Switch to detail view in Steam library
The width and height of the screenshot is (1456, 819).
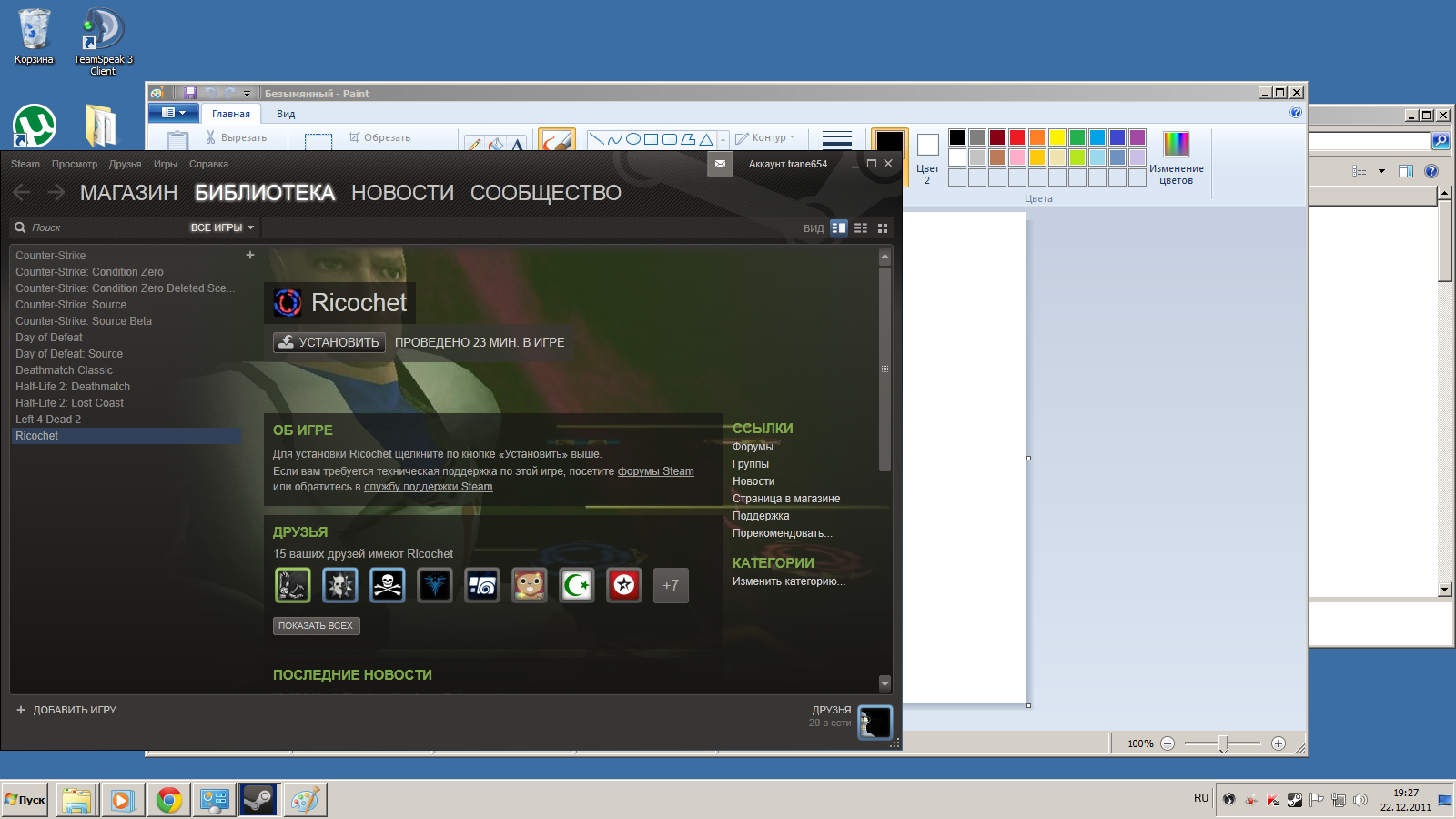[x=839, y=227]
